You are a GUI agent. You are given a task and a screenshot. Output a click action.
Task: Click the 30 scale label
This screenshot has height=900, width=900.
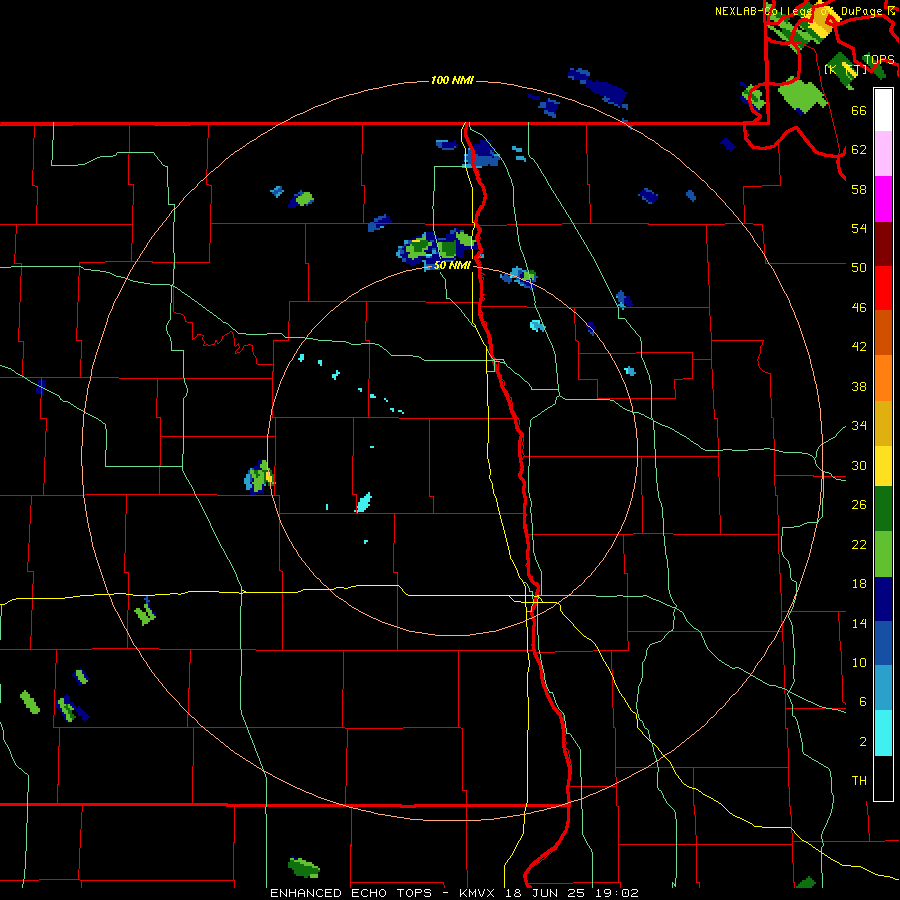pyautogui.click(x=859, y=465)
